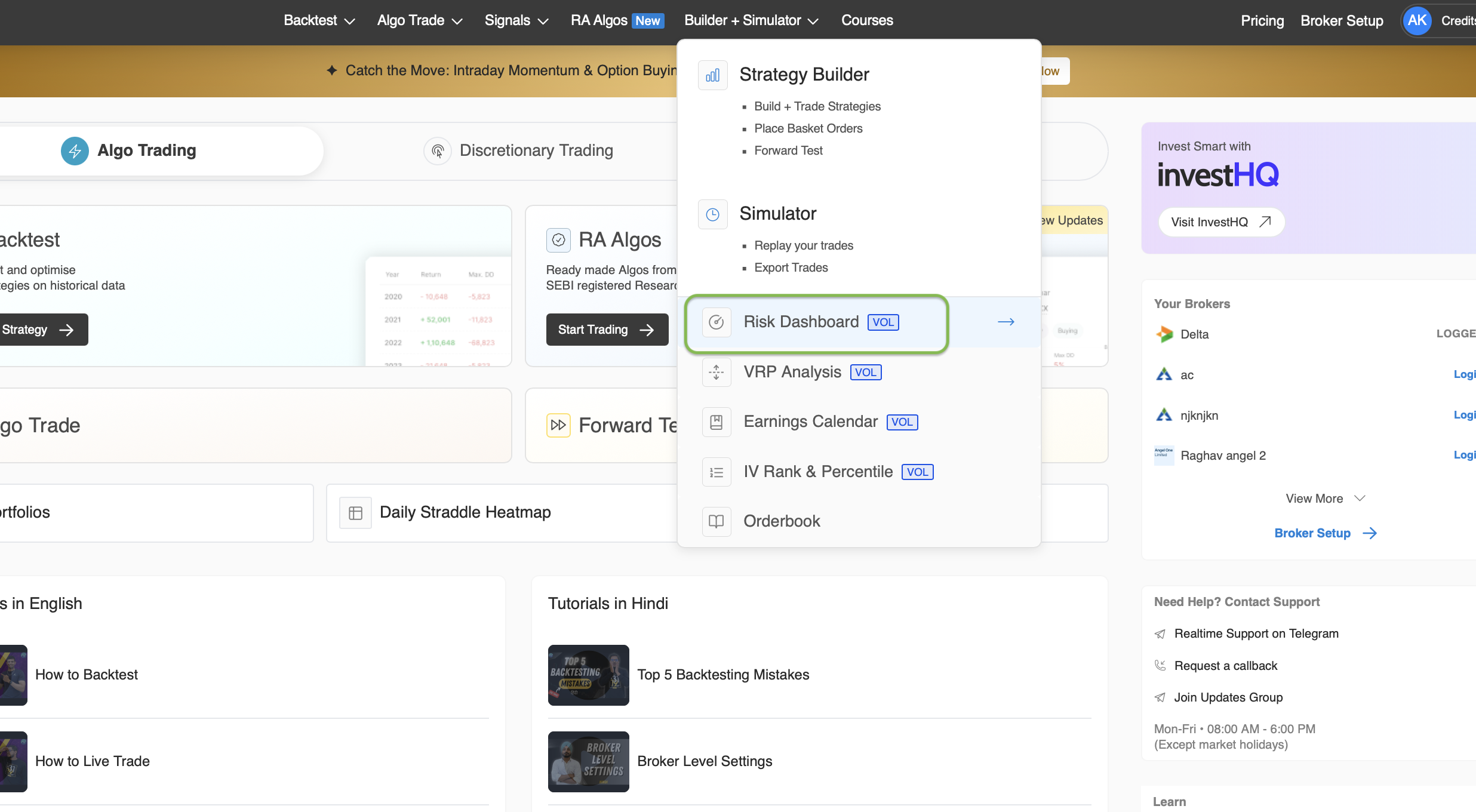Collapse the Builder + Simulator dropdown
Viewport: 1476px width, 812px height.
click(x=751, y=21)
